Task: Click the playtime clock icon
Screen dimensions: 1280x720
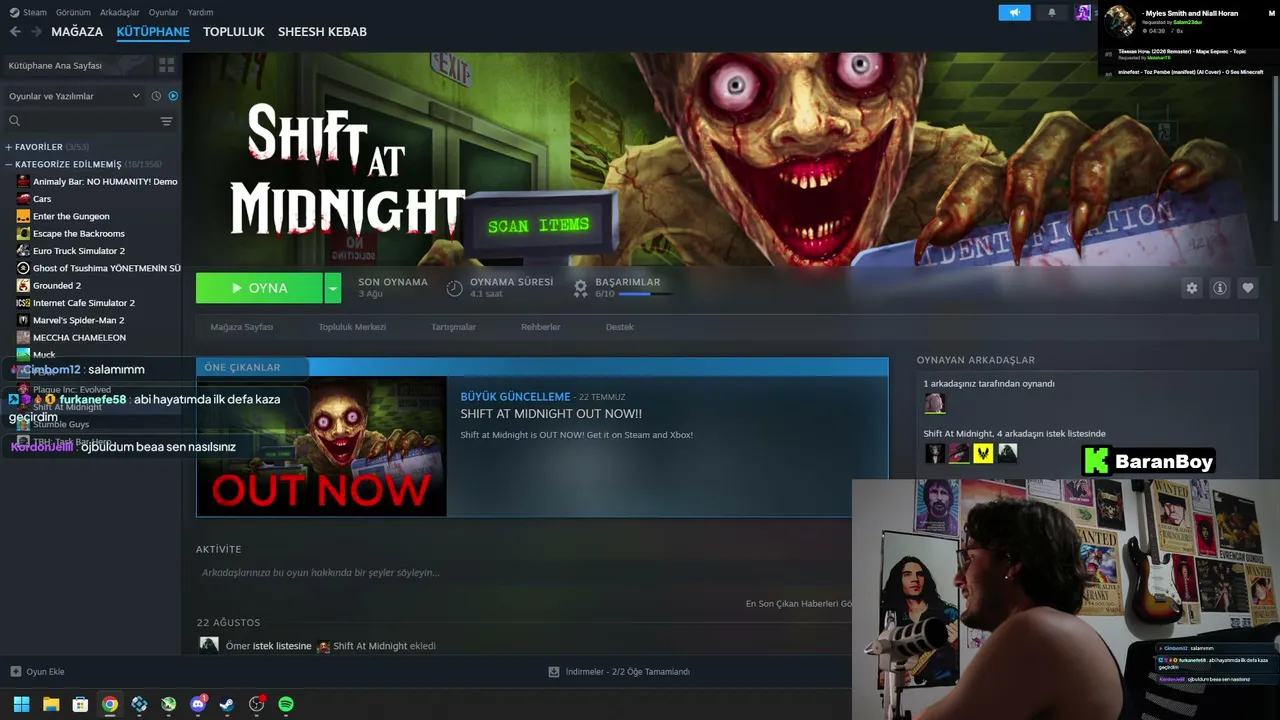Action: pyautogui.click(x=454, y=288)
